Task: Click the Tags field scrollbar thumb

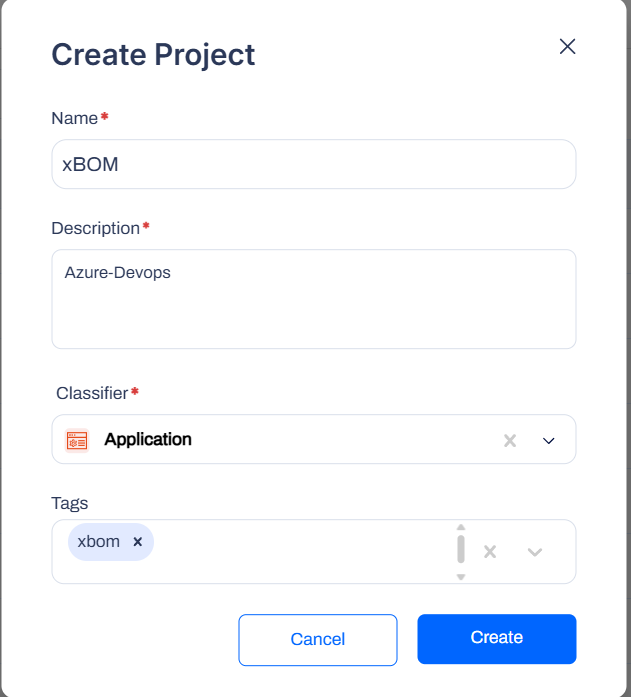Action: click(461, 549)
